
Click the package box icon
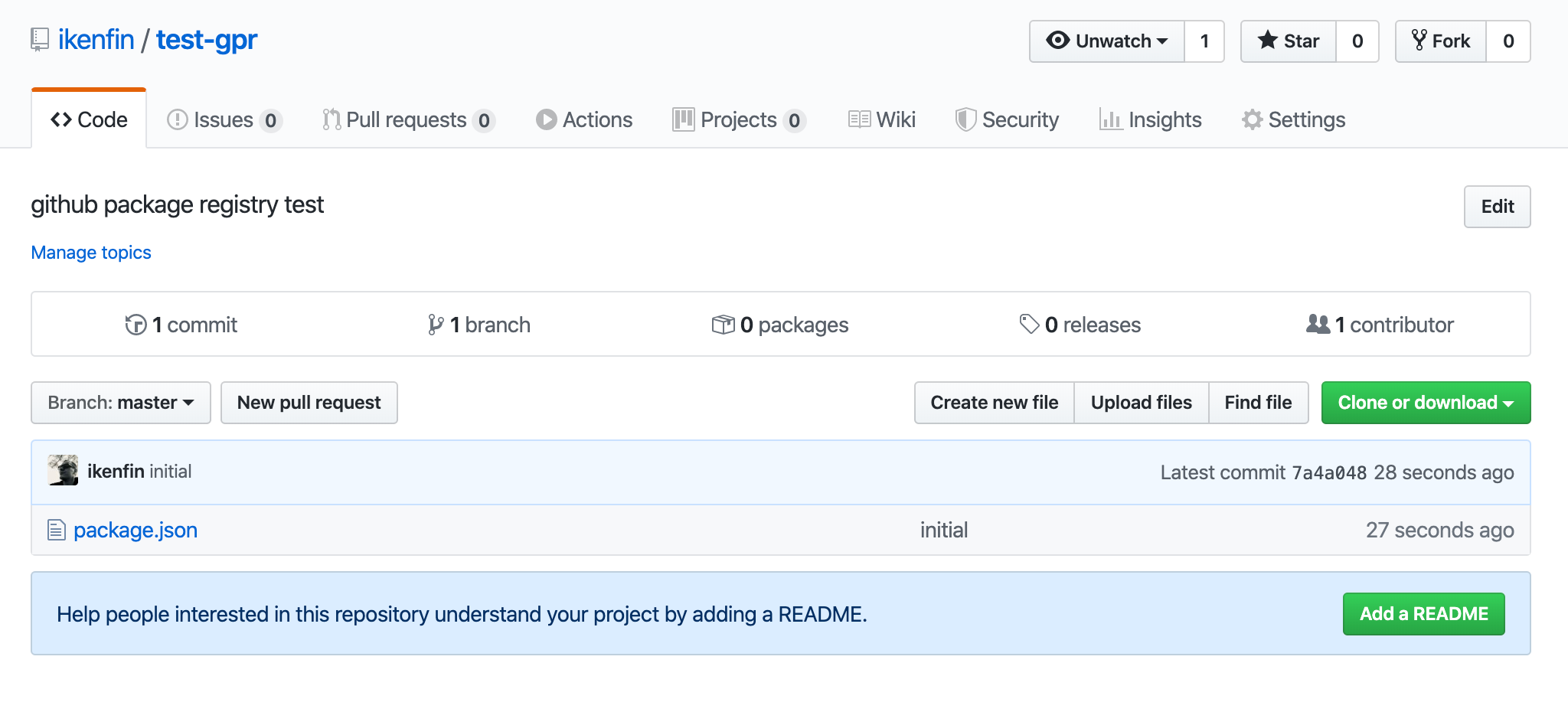(723, 325)
